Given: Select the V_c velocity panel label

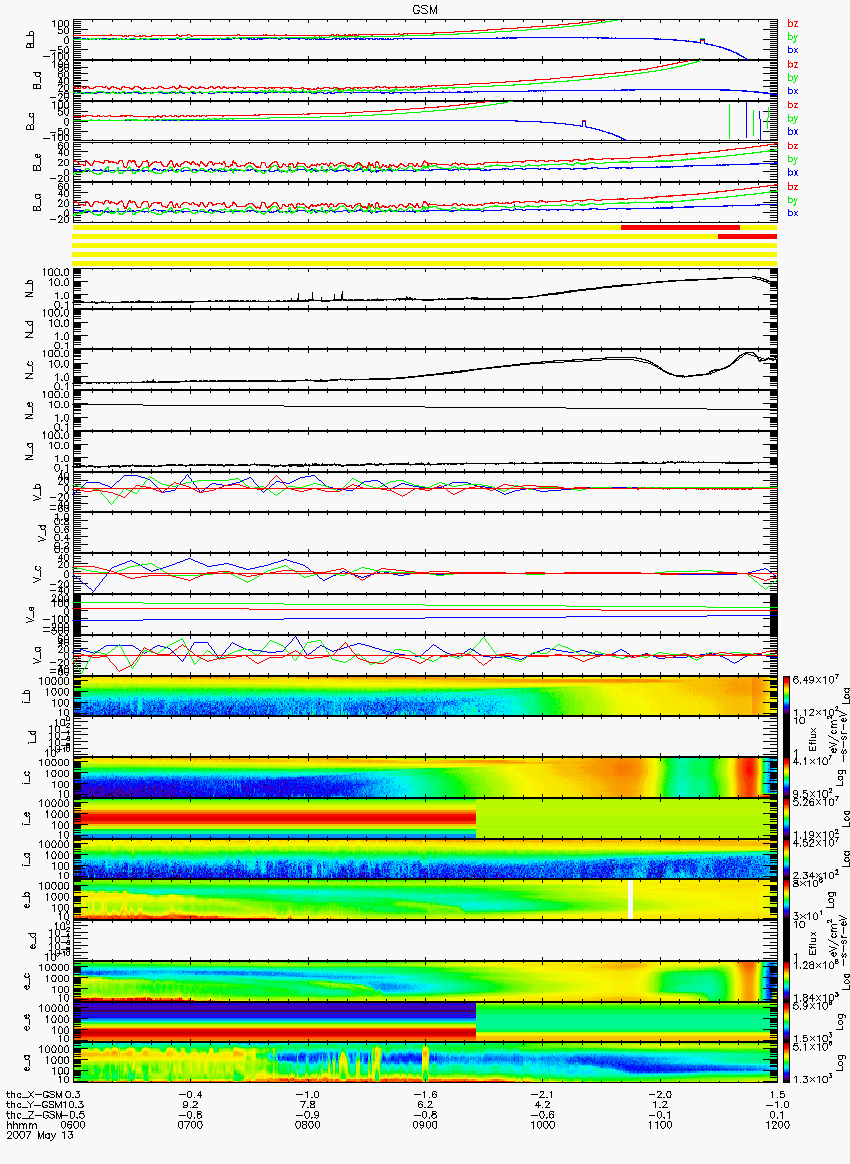Looking at the screenshot, I should pyautogui.click(x=36, y=573).
